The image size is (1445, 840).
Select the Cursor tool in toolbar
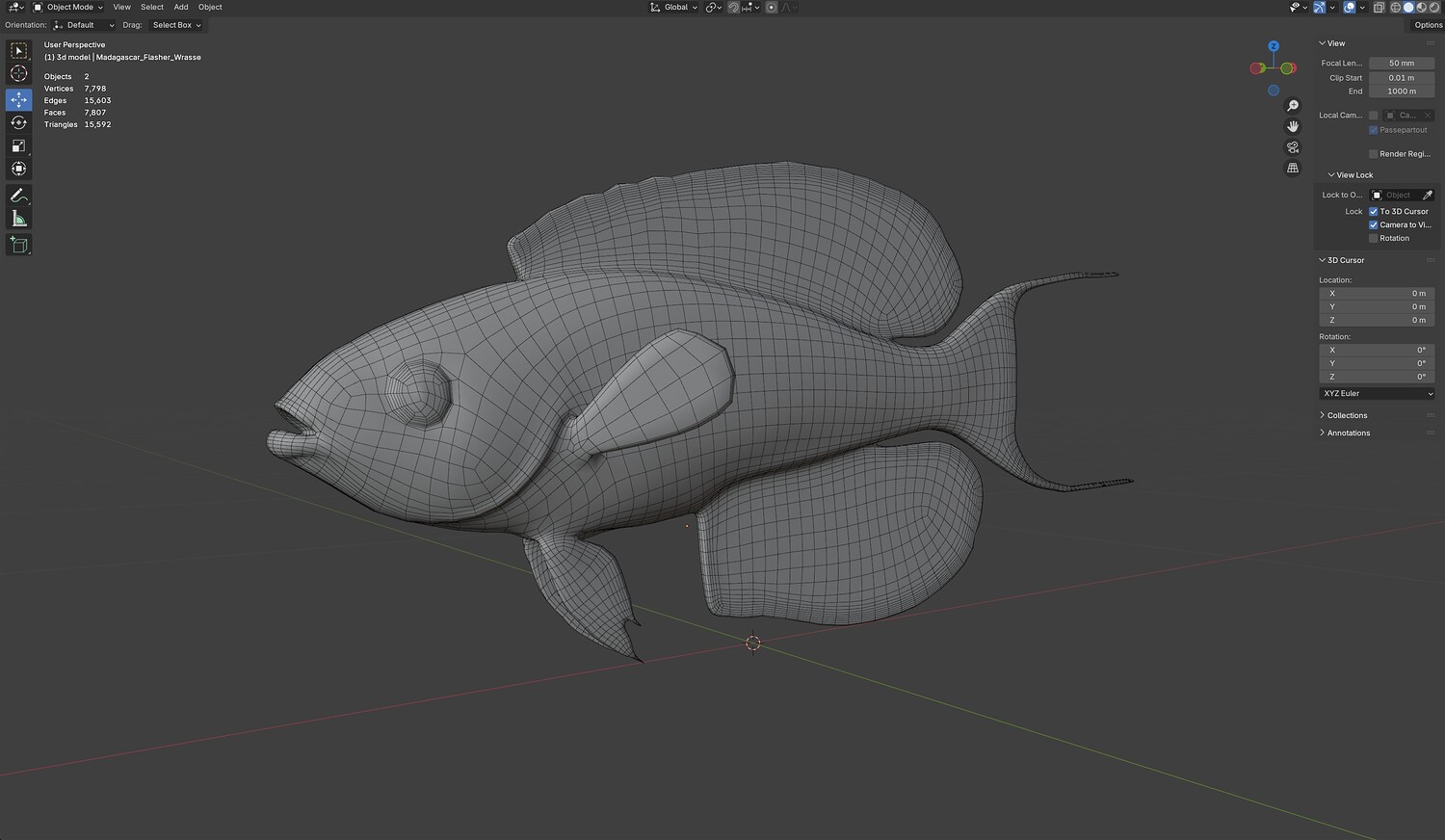coord(18,74)
